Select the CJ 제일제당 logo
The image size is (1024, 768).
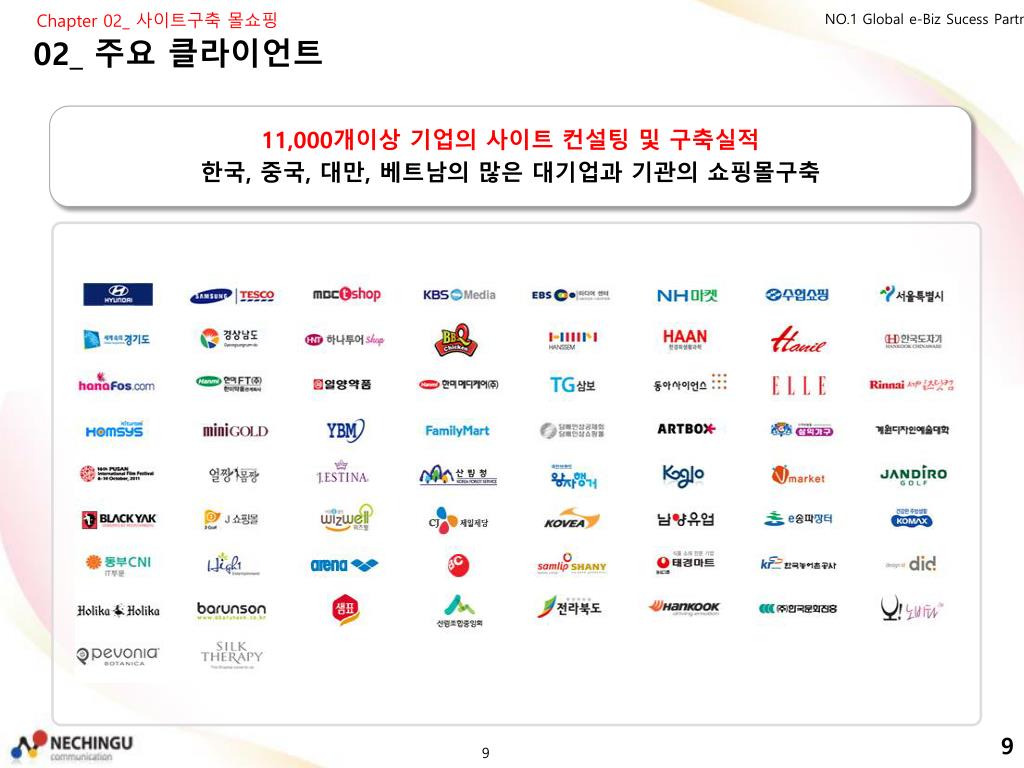(x=458, y=520)
